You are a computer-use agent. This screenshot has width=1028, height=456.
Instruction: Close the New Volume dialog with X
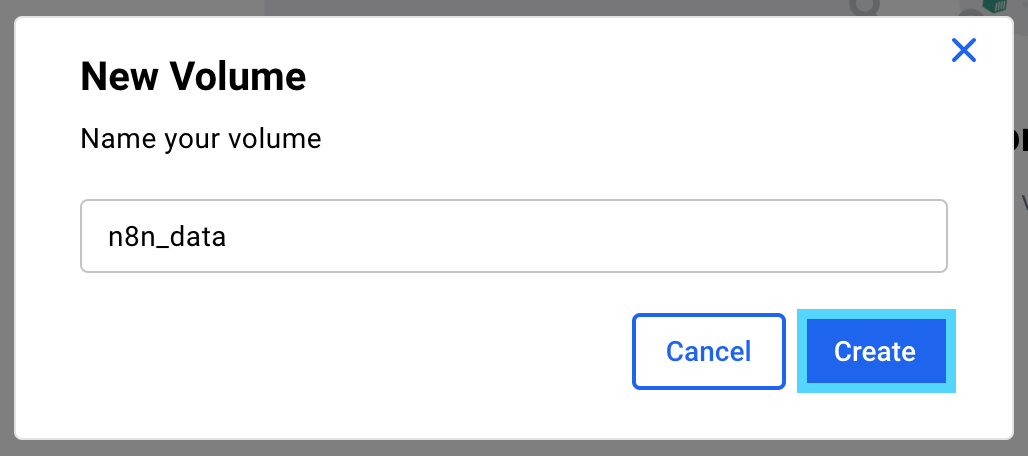pos(963,51)
